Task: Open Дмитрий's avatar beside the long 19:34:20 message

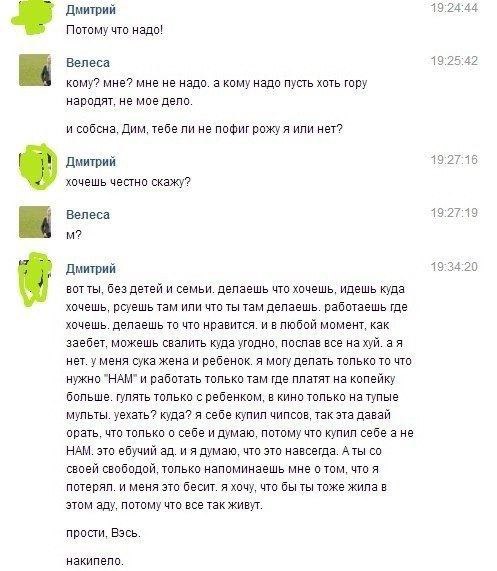Action: coord(35,279)
